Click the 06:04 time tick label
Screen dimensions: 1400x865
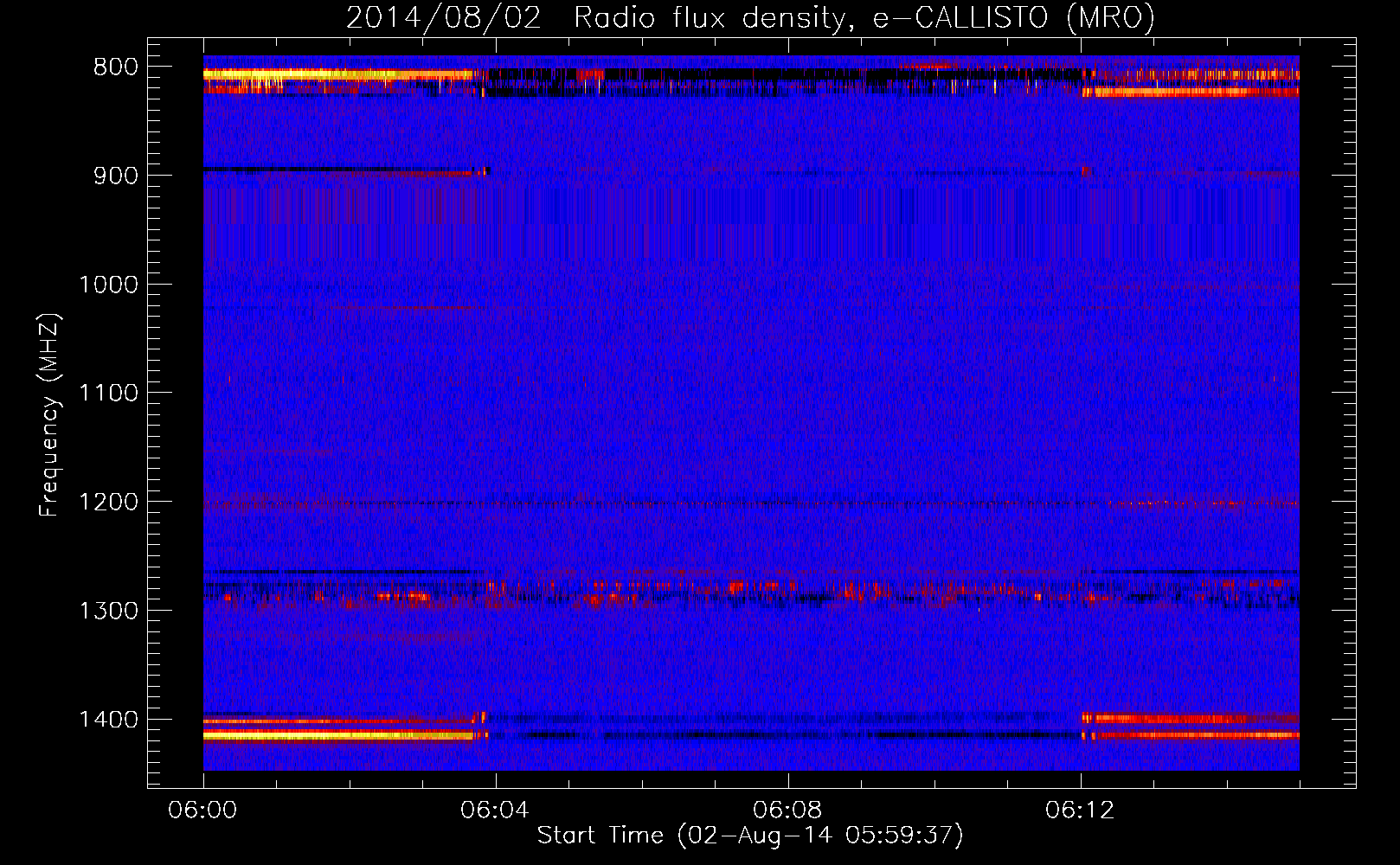point(495,811)
